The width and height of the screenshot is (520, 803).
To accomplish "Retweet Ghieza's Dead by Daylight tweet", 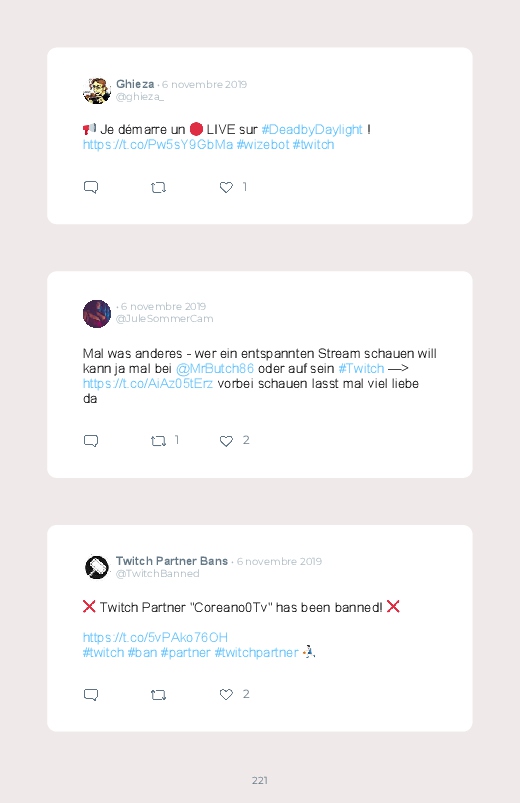I will [x=158, y=187].
